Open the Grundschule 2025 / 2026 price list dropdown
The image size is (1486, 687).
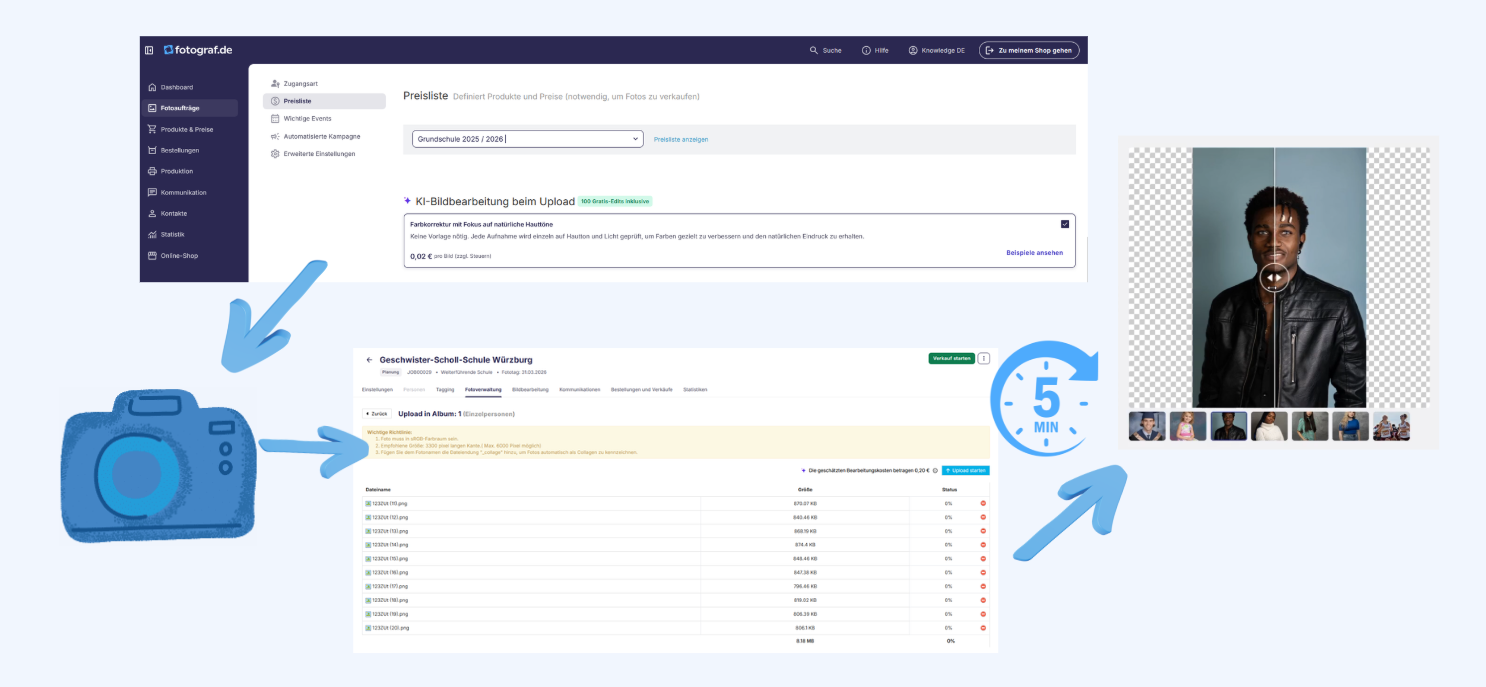(x=528, y=139)
